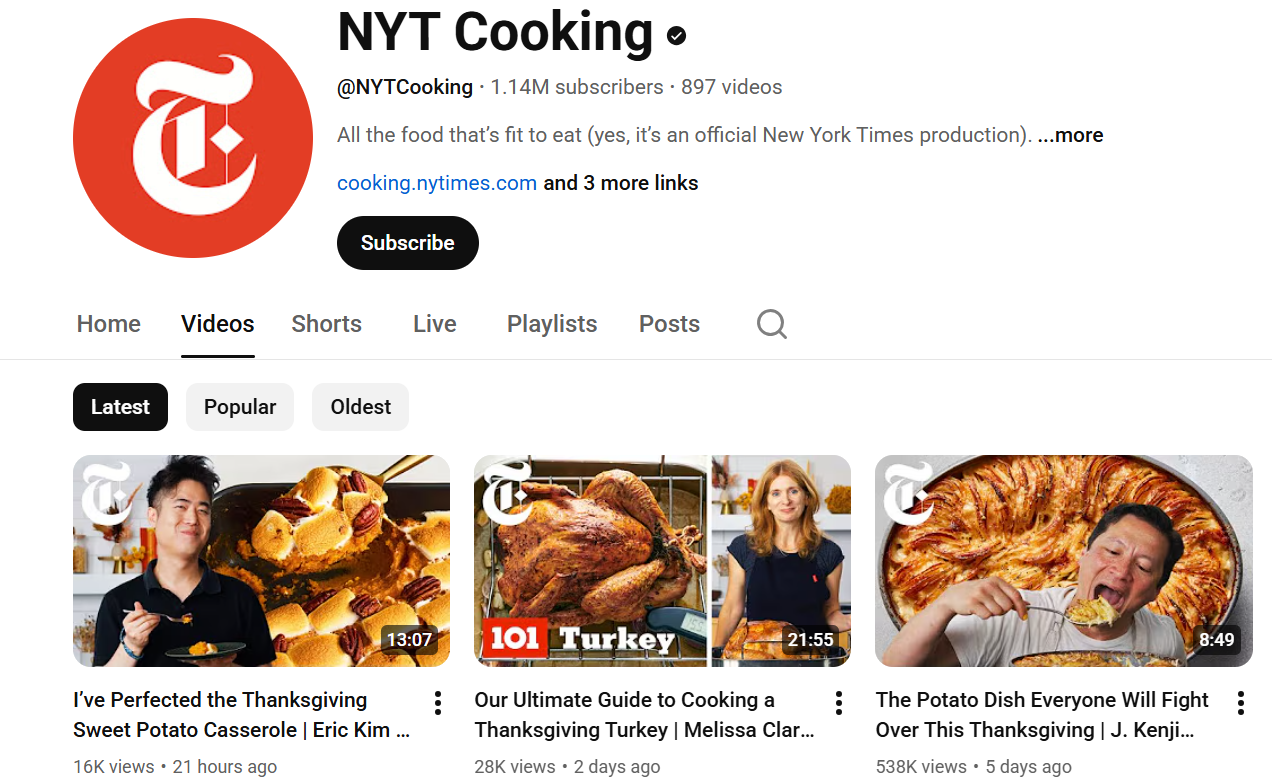Viewport: 1272px width, 783px height.
Task: View the Playlists tab
Action: 552,324
